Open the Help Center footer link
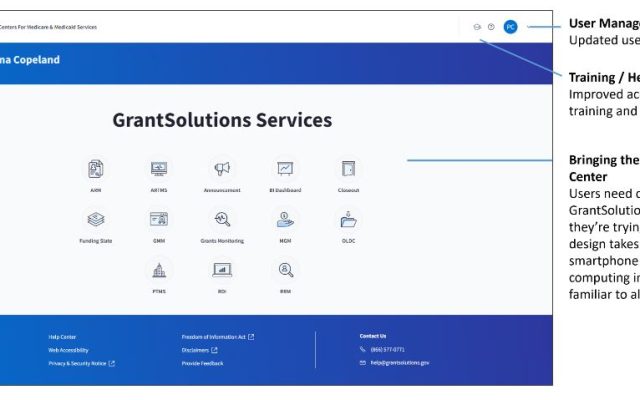 click(x=62, y=337)
